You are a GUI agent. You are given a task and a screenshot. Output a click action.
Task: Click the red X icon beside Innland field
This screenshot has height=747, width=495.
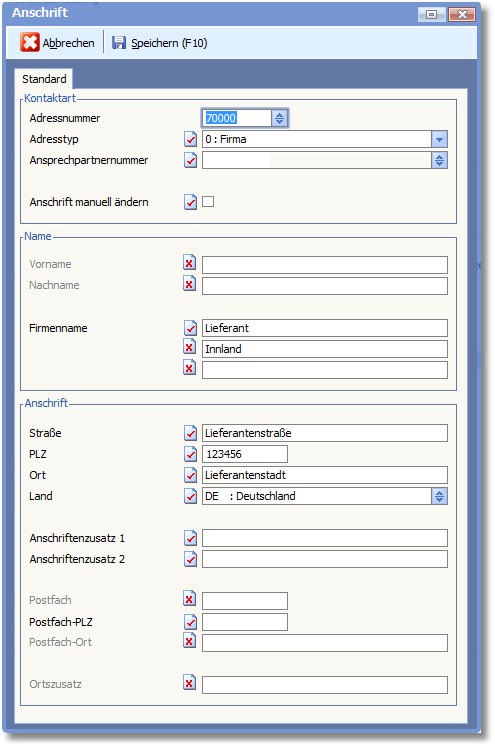190,347
